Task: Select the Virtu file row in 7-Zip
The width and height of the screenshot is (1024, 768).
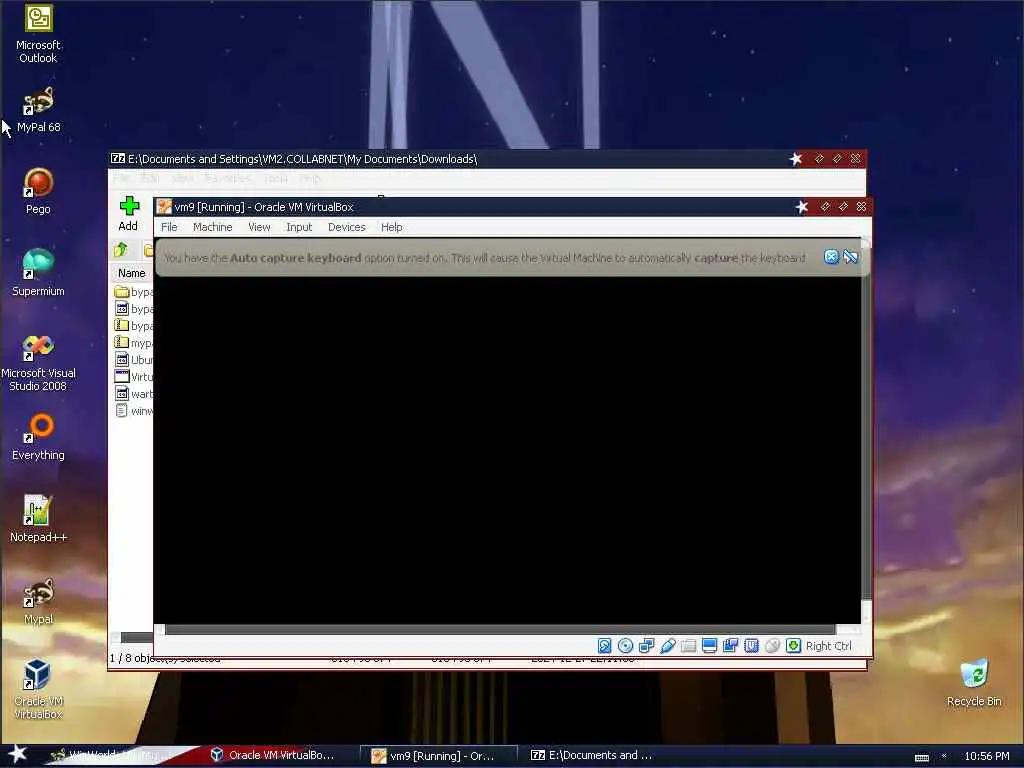Action: (133, 376)
